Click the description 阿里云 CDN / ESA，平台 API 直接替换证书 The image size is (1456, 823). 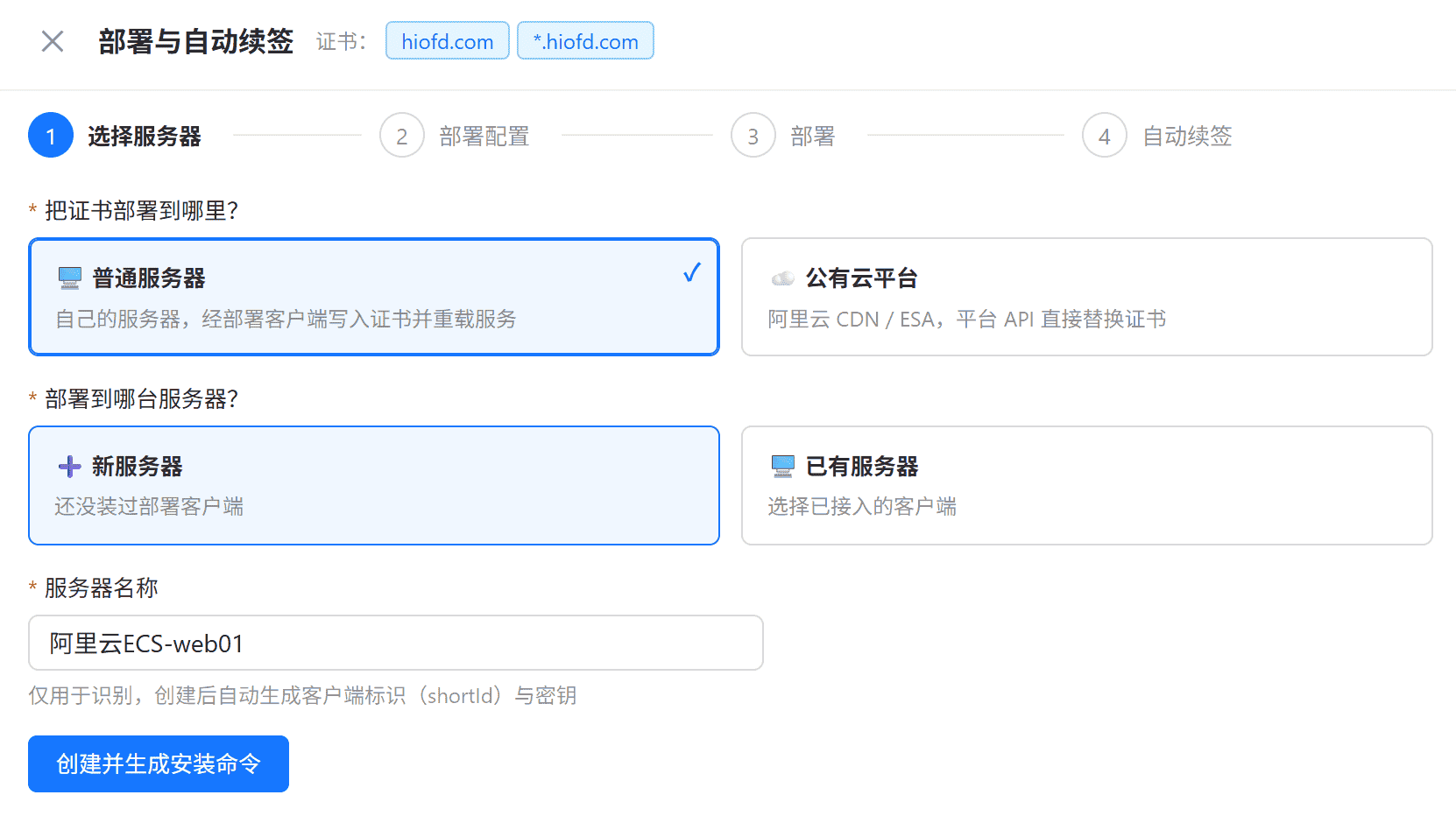pos(967,319)
